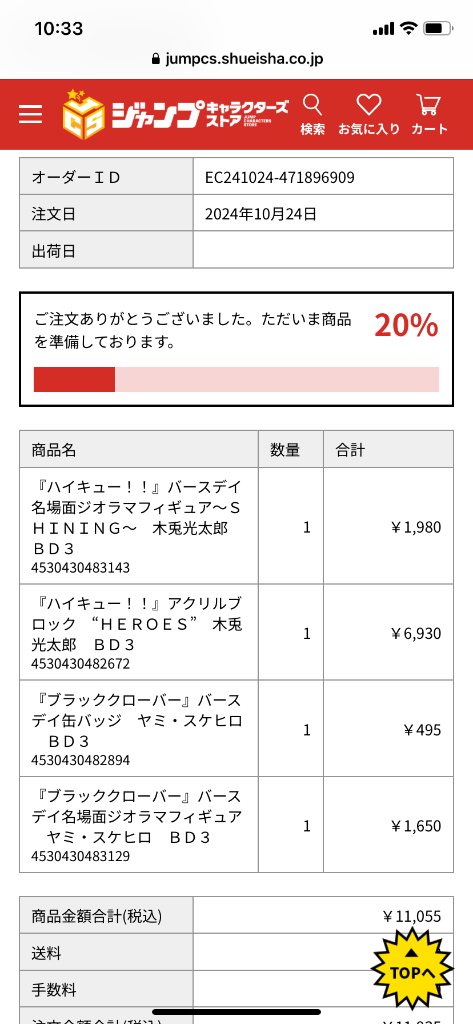Viewport: 473px width, 1024px height.
Task: Open search via magnifier icon
Action: [312, 114]
